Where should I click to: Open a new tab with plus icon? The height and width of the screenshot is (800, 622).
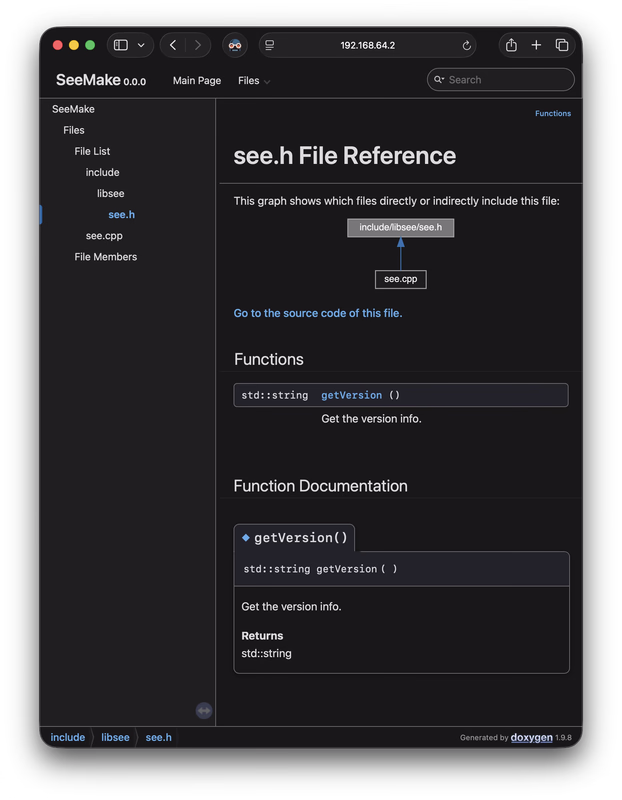[536, 45]
